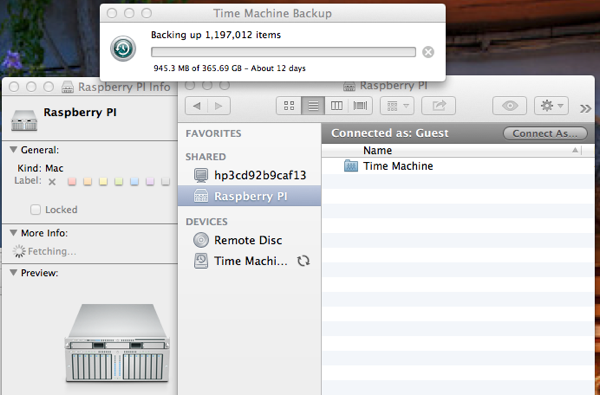Select the Time Machine shared folder icon
The image size is (600, 395).
point(351,166)
